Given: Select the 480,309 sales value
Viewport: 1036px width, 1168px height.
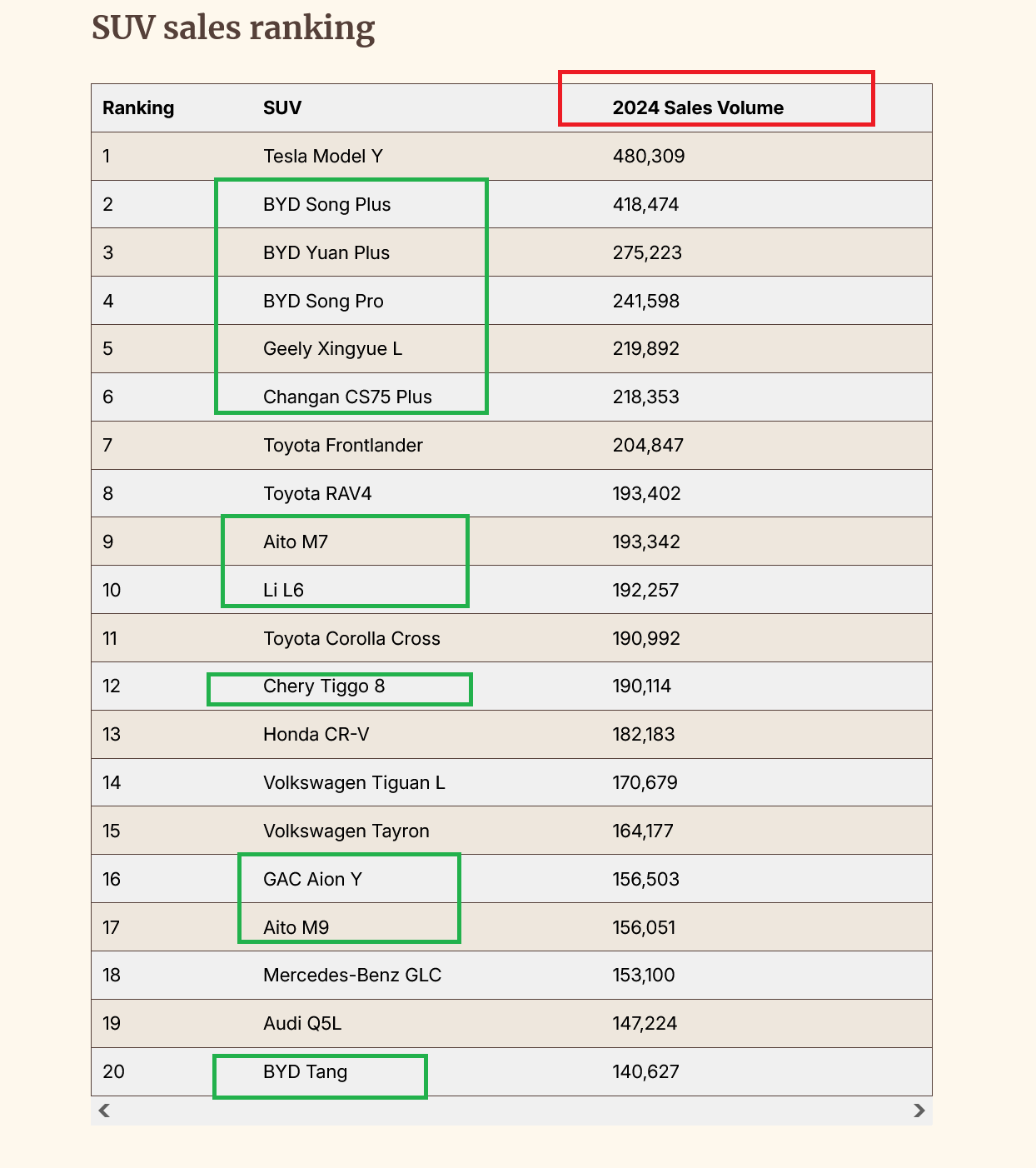Looking at the screenshot, I should pos(649,157).
